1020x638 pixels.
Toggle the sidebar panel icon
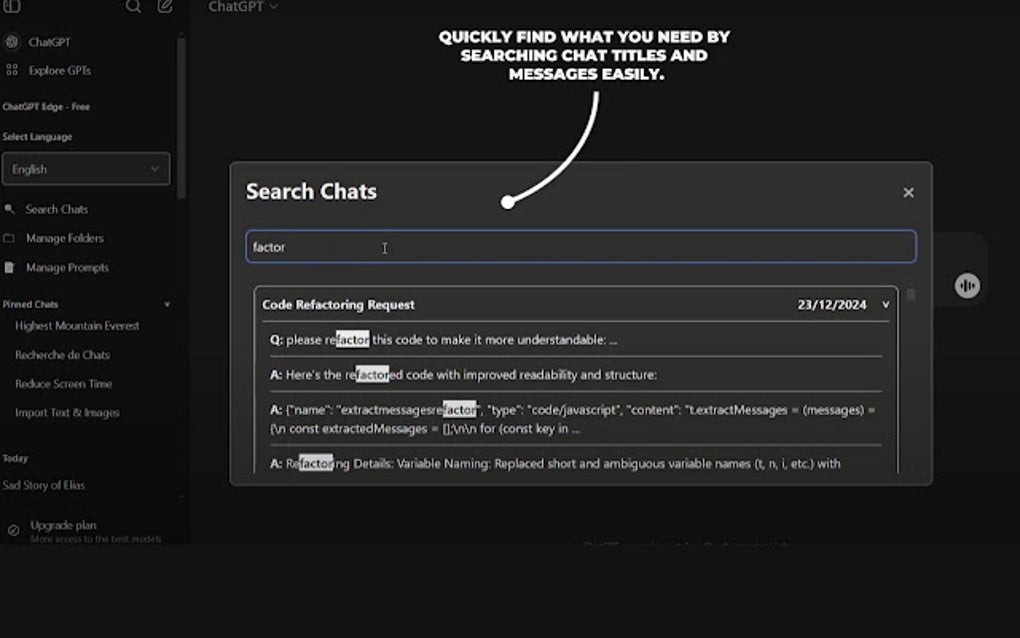click(12, 7)
